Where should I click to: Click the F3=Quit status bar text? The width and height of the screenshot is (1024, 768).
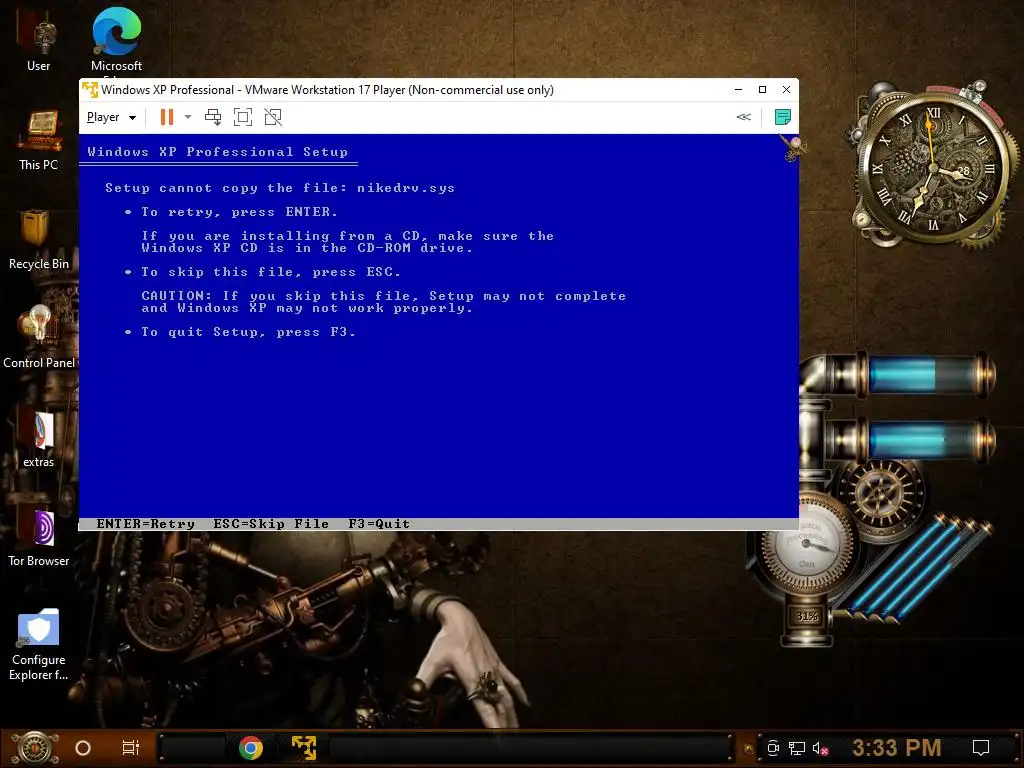[x=379, y=524]
